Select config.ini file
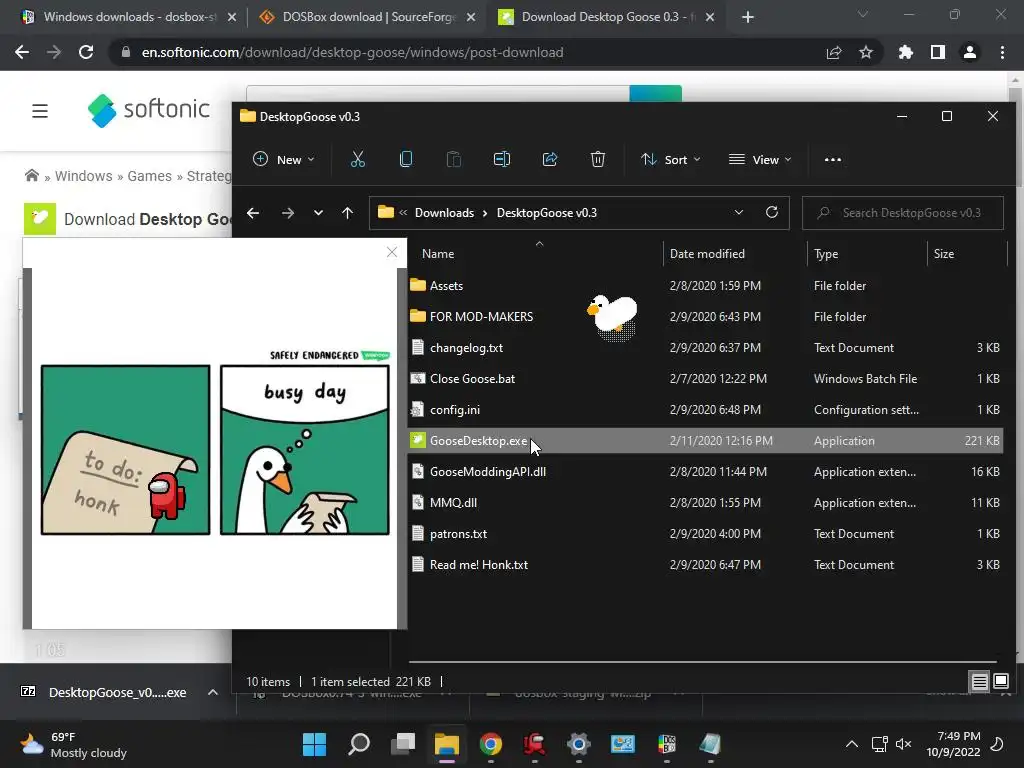This screenshot has width=1024, height=768. pyautogui.click(x=706, y=409)
